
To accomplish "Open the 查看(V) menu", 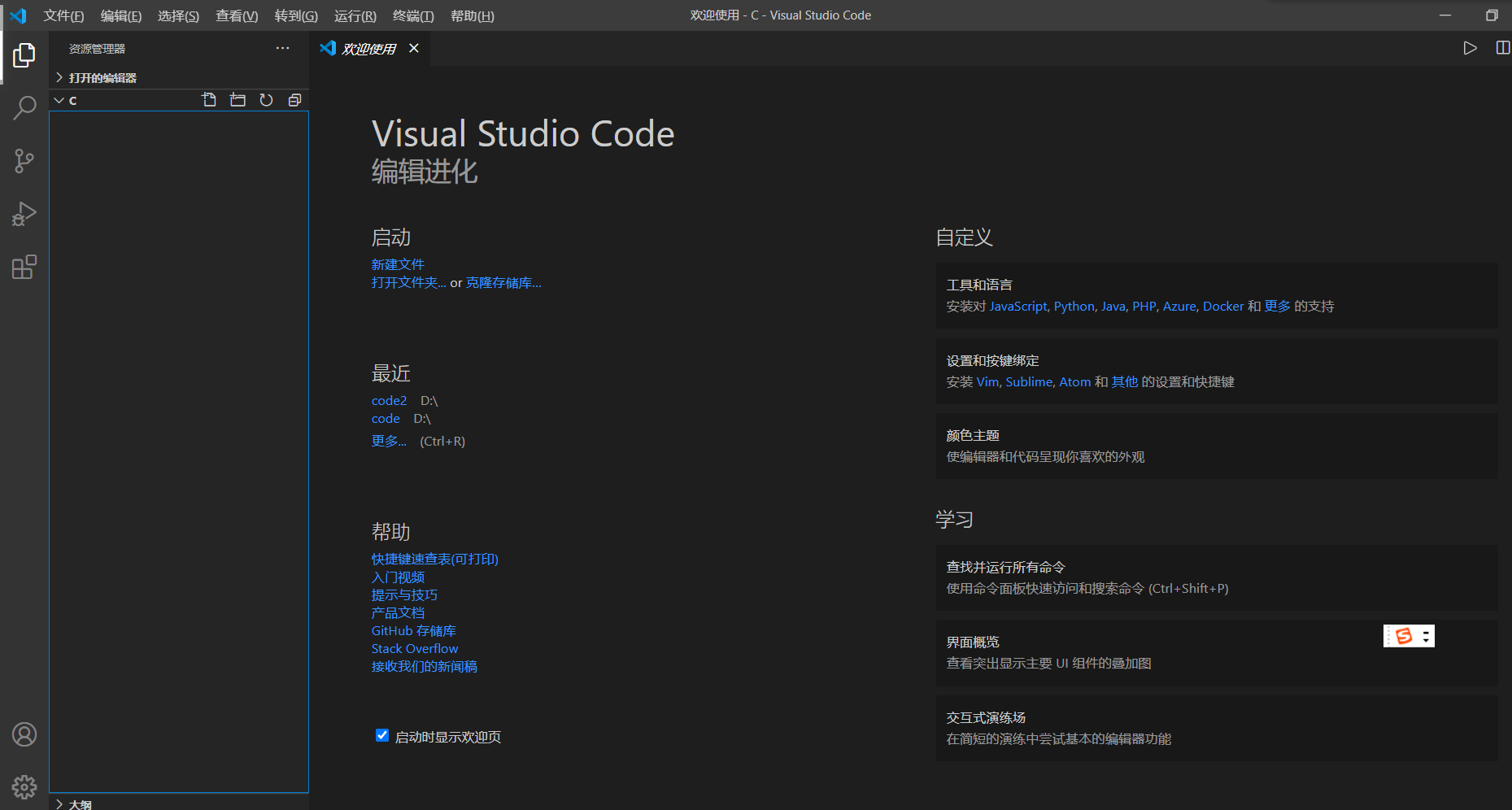I will click(x=237, y=15).
